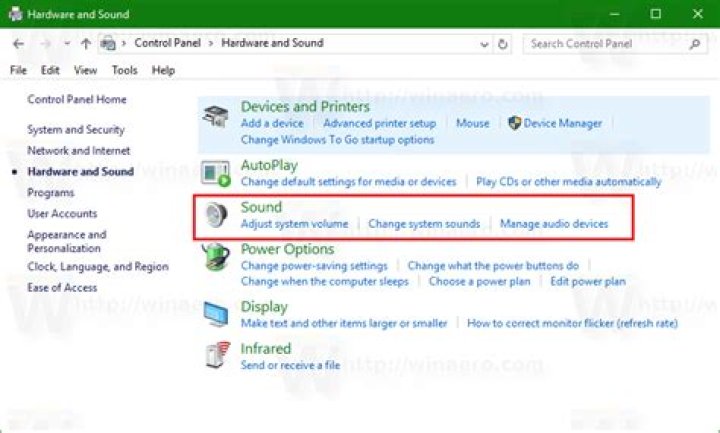
Task: Open the File menu
Action: 18,70
